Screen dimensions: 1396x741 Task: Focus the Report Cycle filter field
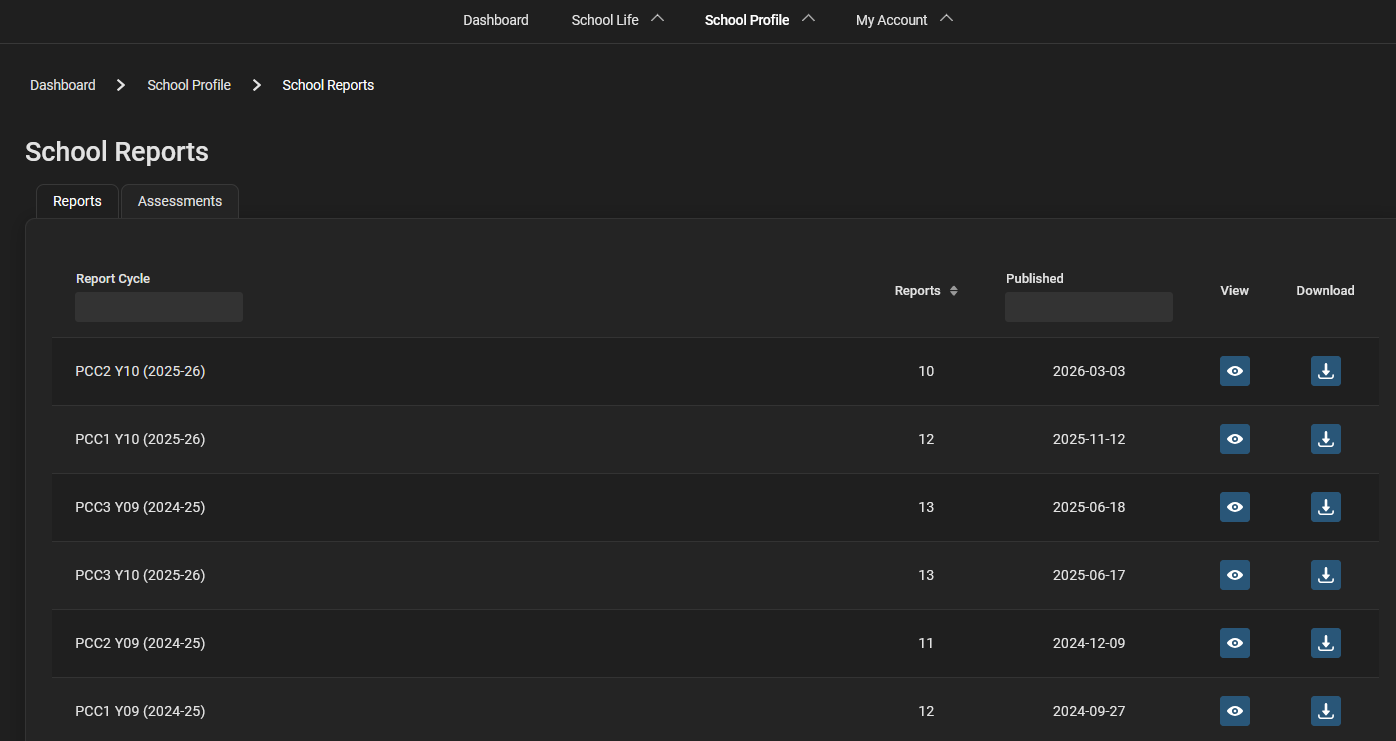[159, 307]
